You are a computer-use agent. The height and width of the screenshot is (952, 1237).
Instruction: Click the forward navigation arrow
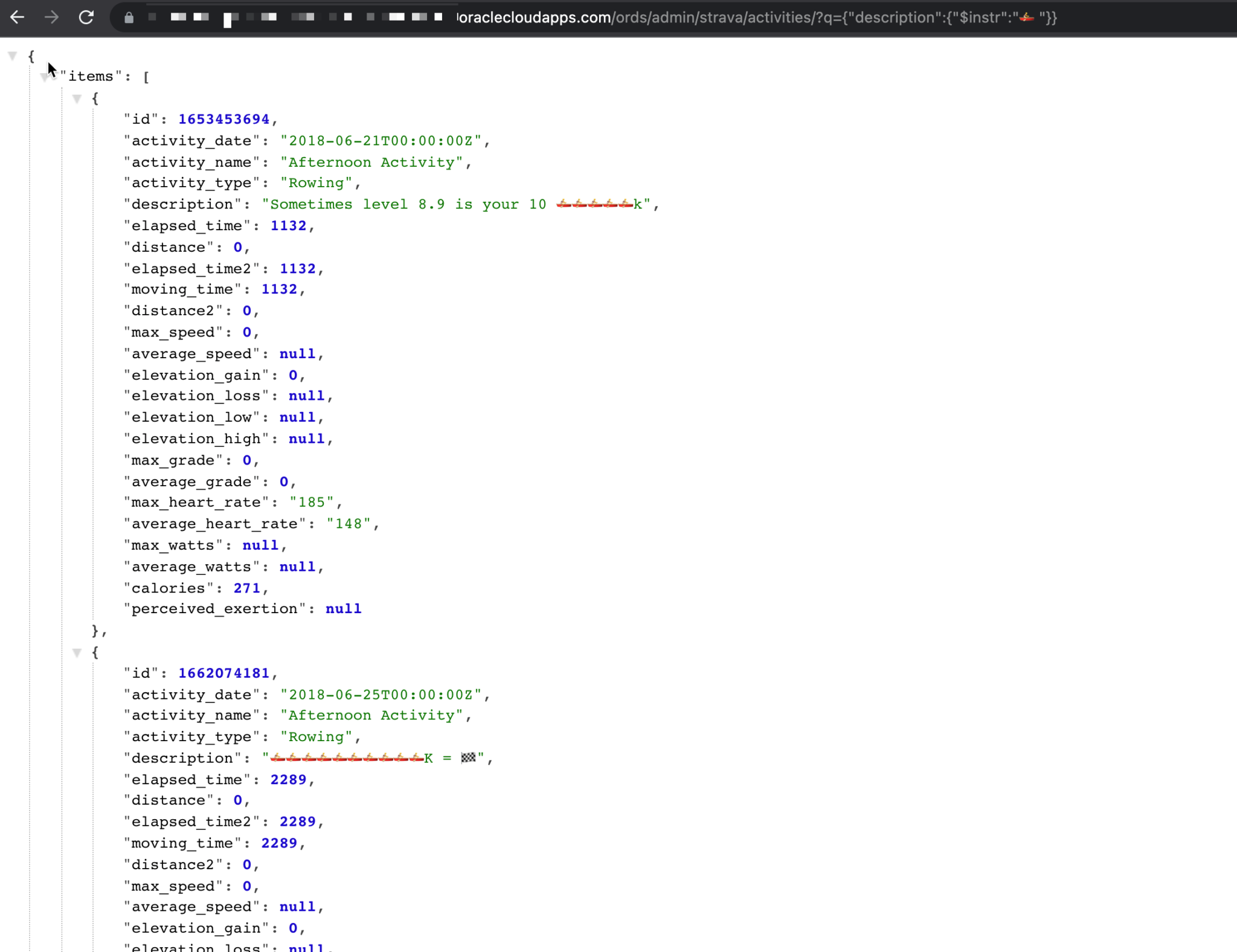52,18
